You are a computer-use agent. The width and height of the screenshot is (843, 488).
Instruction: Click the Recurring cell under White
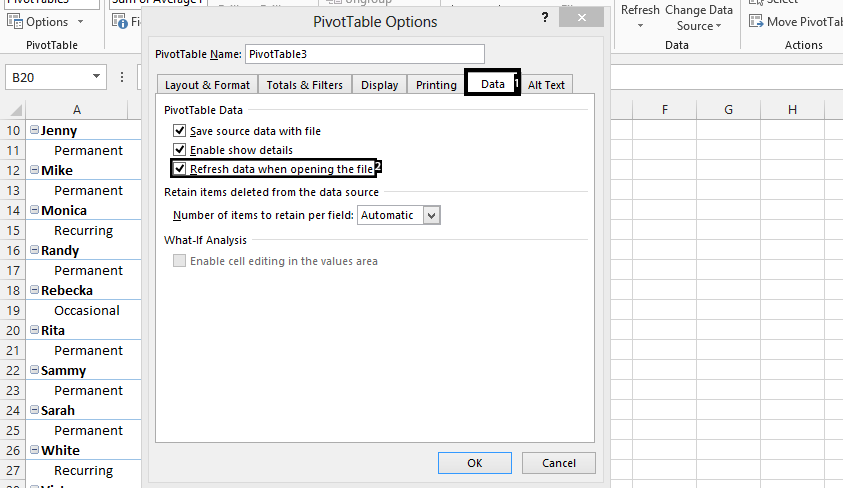pyautogui.click(x=83, y=471)
